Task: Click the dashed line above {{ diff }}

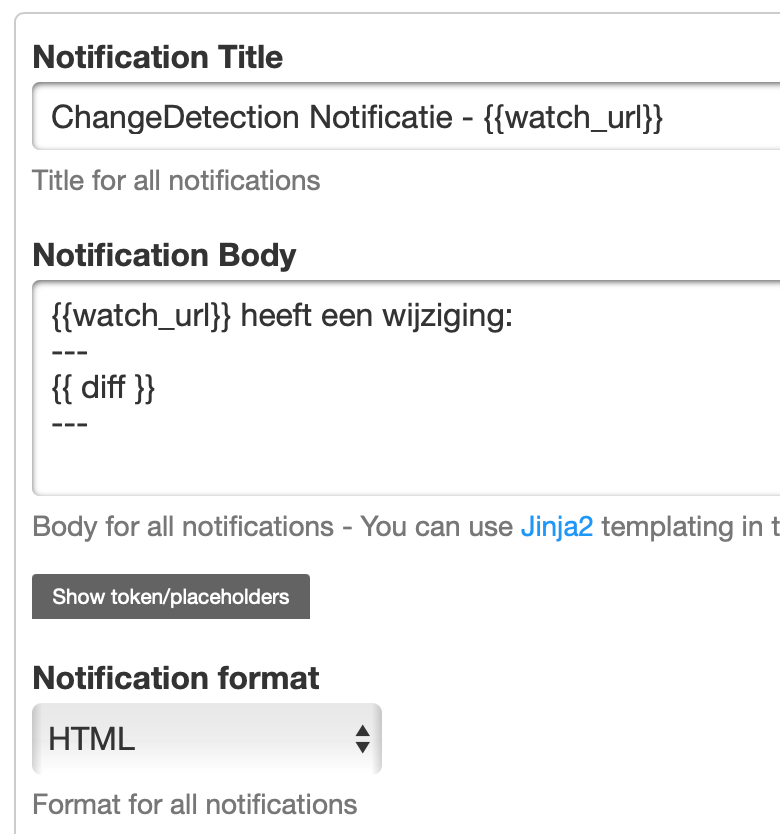Action: pos(70,353)
